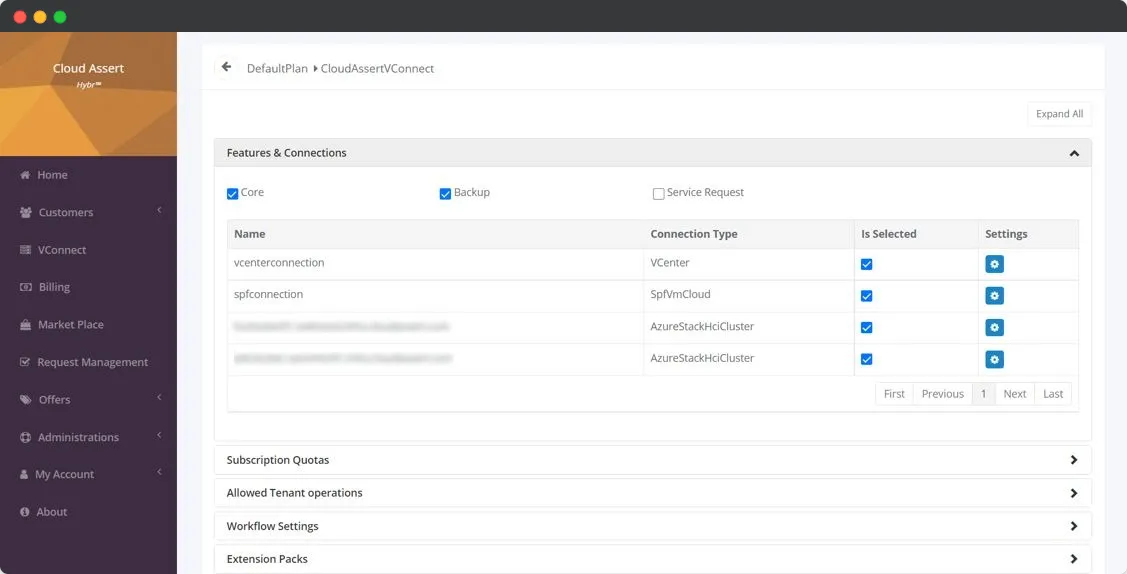Screen dimensions: 1127x574
Task: Click the VConnect sidebar icon
Action: 25,250
